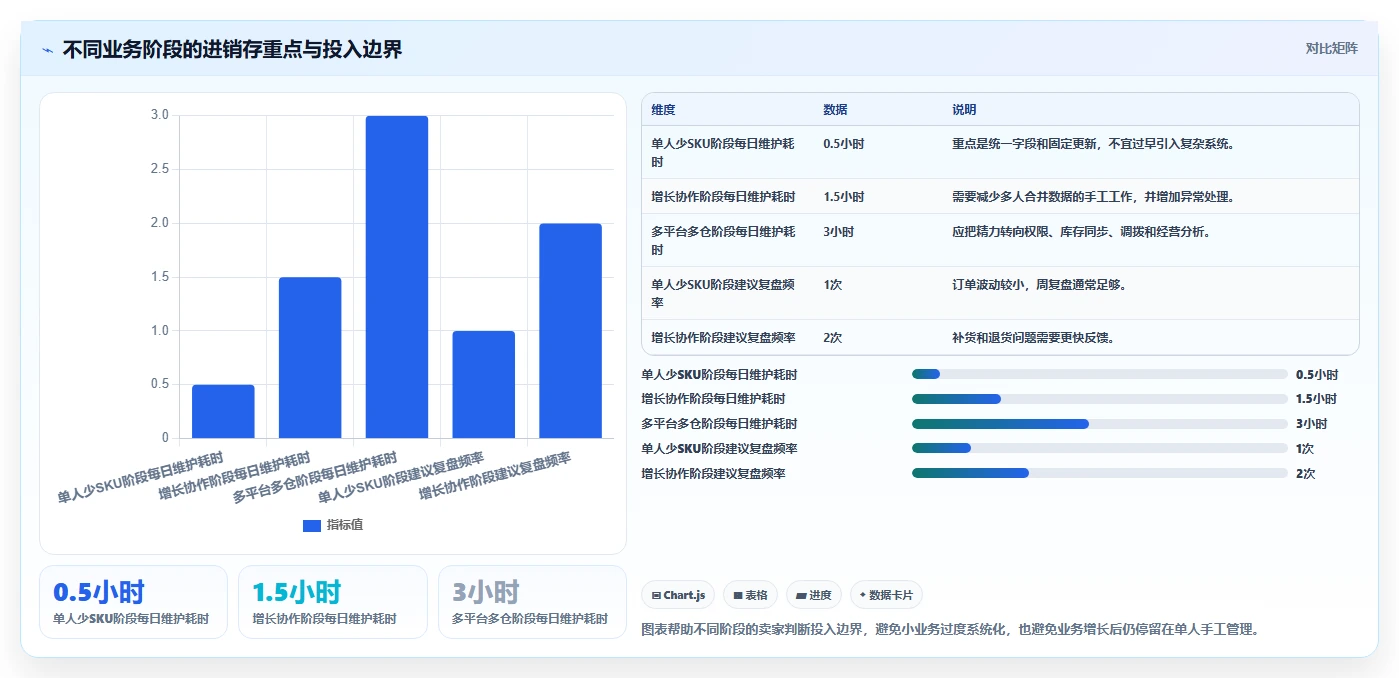Click the 3小时 progress bar
Screen dimensions: 1399x678
pyautogui.click(x=1100, y=424)
